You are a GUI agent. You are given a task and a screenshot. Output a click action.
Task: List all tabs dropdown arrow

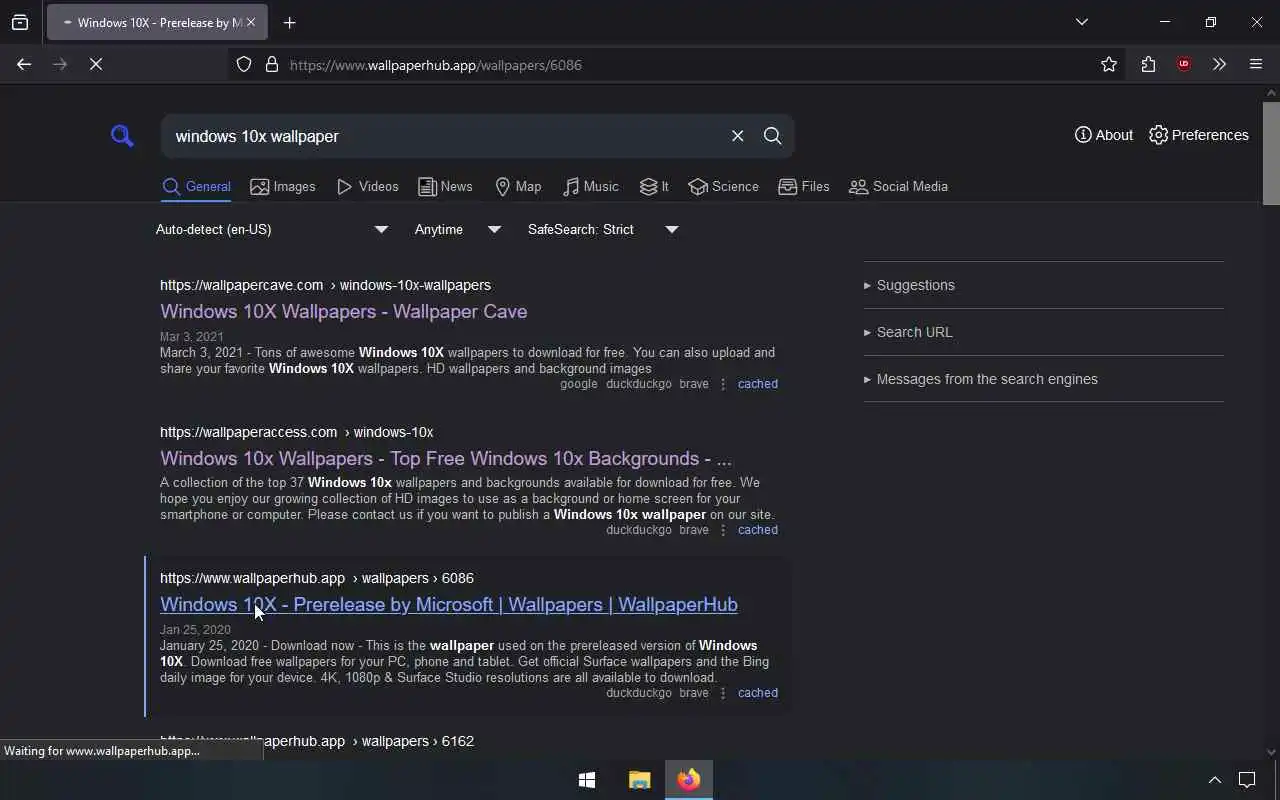[1082, 22]
